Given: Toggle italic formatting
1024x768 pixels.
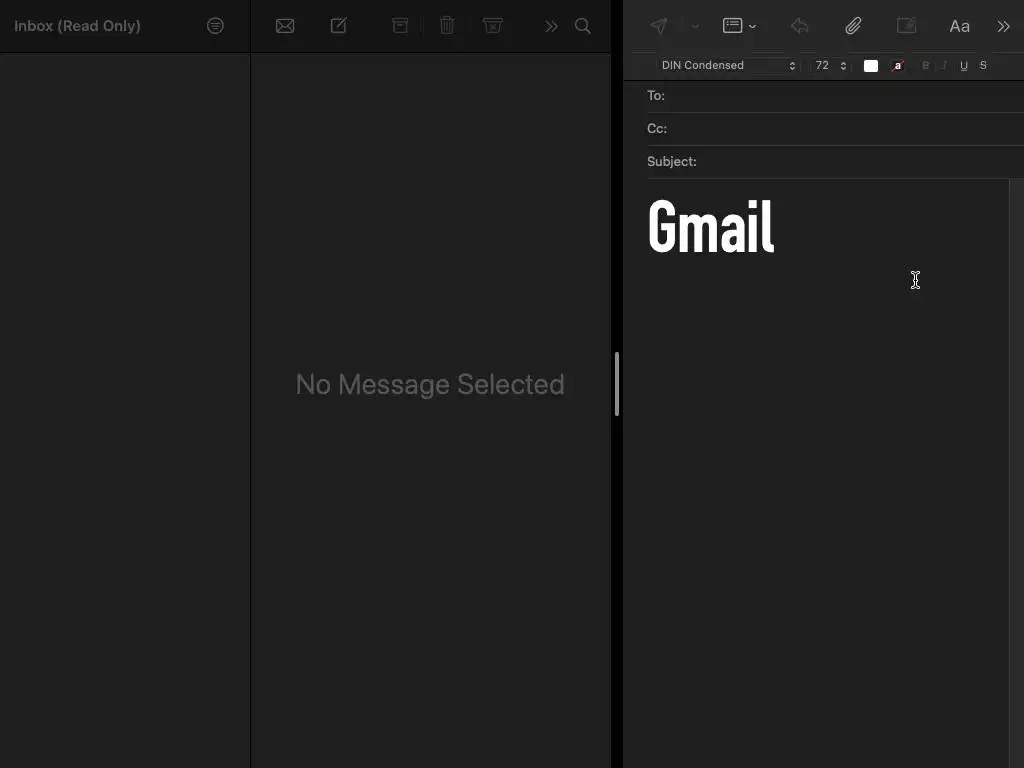Looking at the screenshot, I should click(944, 65).
